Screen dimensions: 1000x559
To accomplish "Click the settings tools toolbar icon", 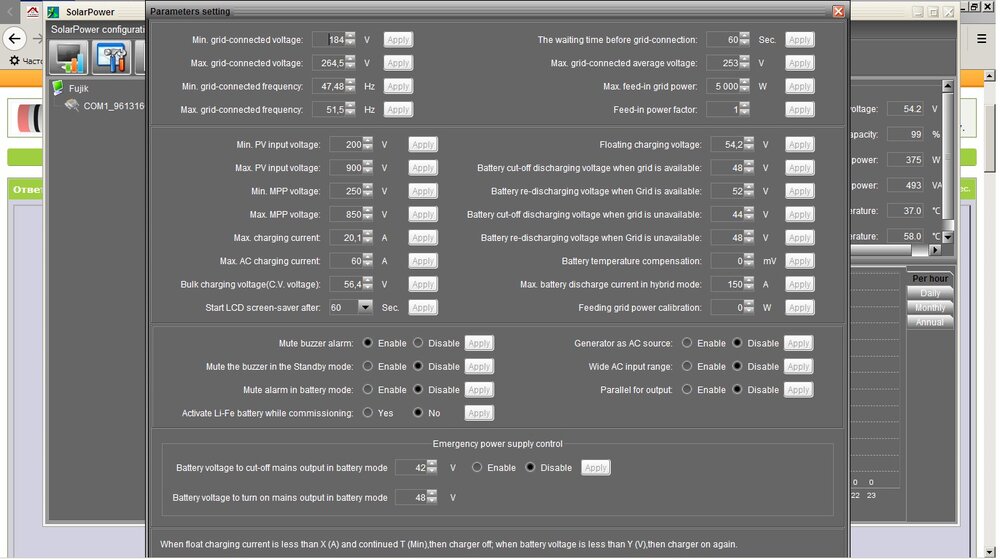I will (112, 57).
